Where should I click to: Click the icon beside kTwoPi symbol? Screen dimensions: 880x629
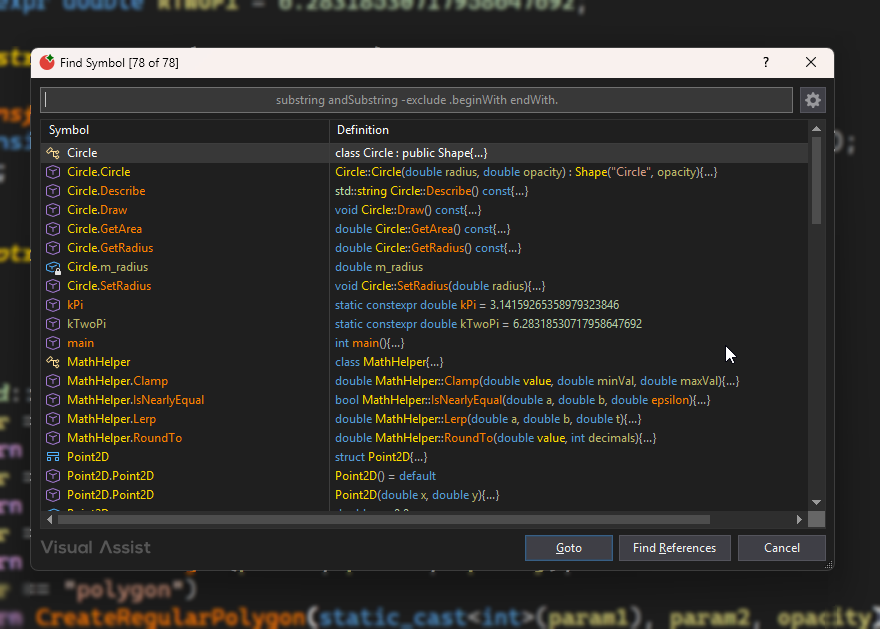53,324
